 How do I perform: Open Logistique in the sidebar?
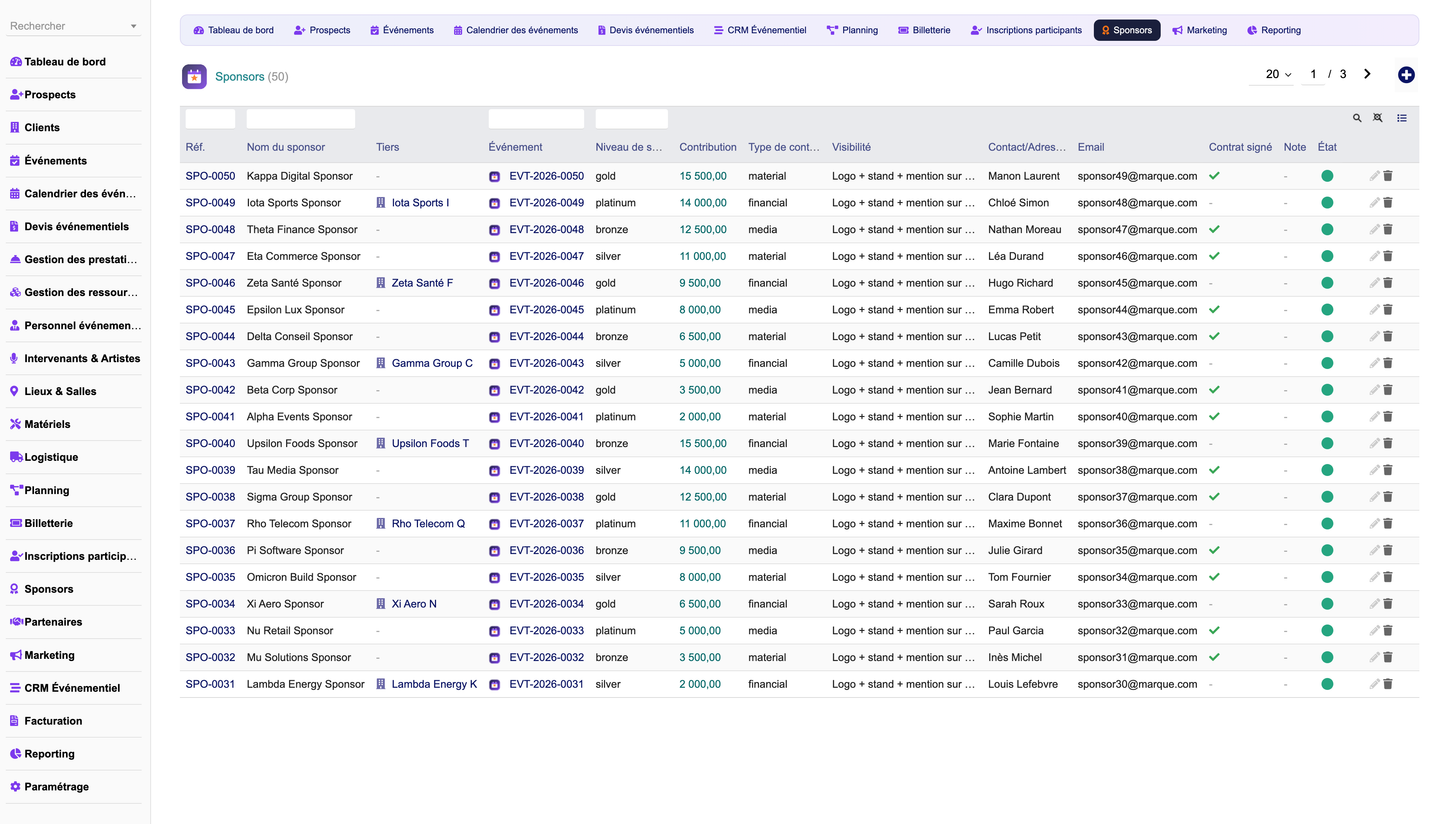51,457
